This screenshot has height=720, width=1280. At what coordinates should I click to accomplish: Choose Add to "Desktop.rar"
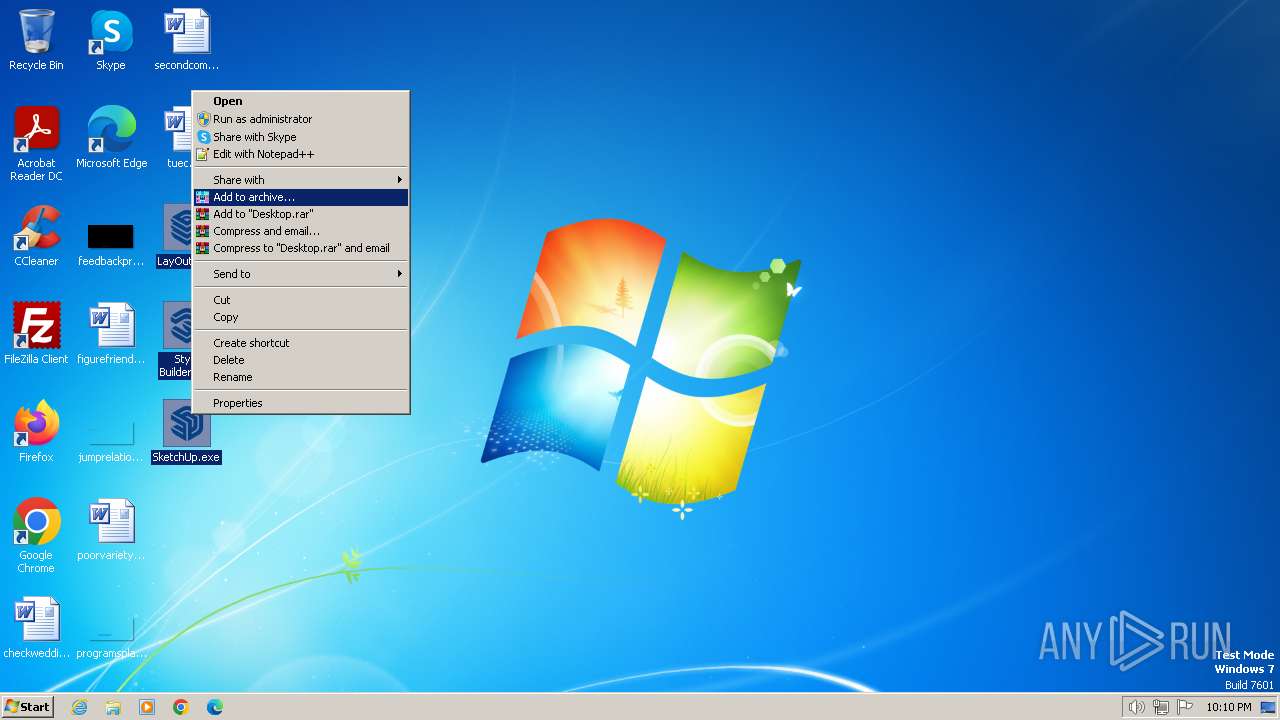[x=301, y=214]
